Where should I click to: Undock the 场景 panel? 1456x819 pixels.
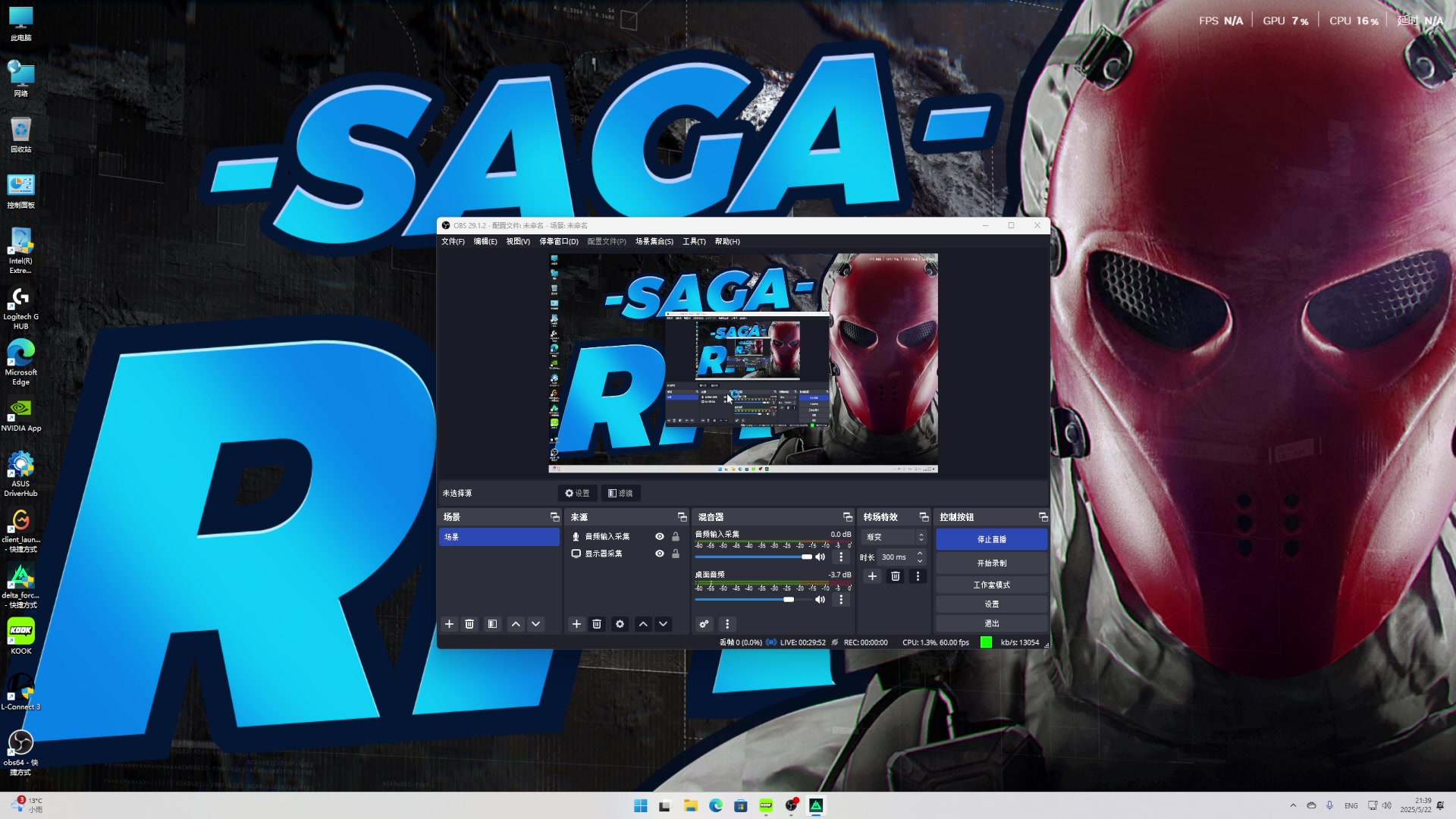pos(554,516)
